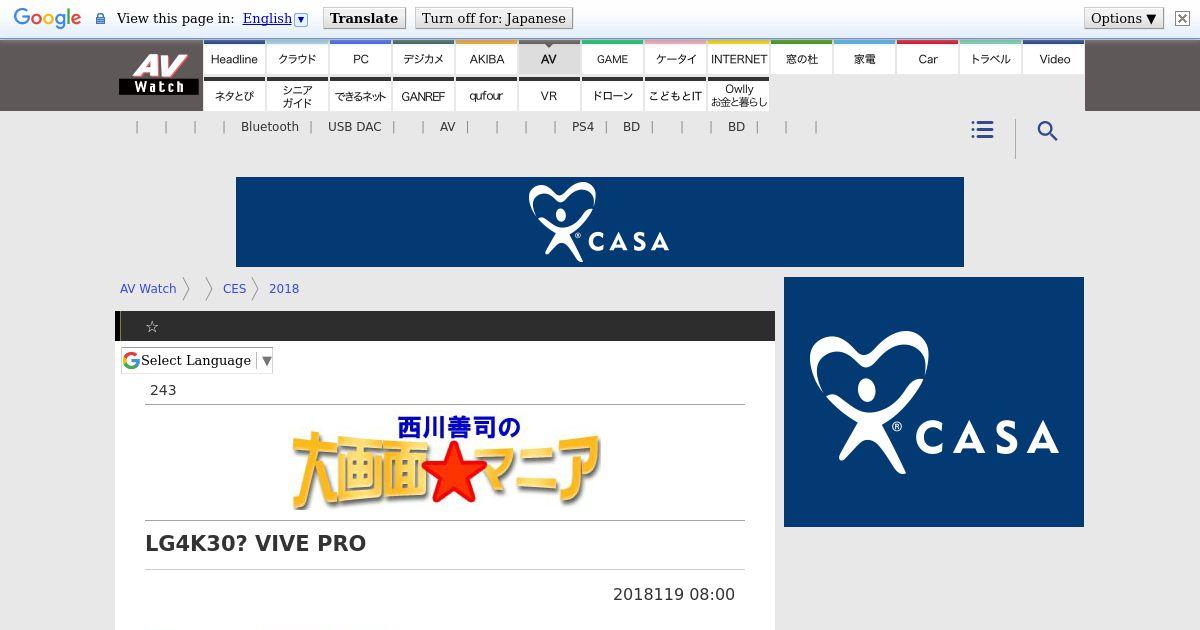
Task: Open the トラベル tab
Action: [991, 58]
